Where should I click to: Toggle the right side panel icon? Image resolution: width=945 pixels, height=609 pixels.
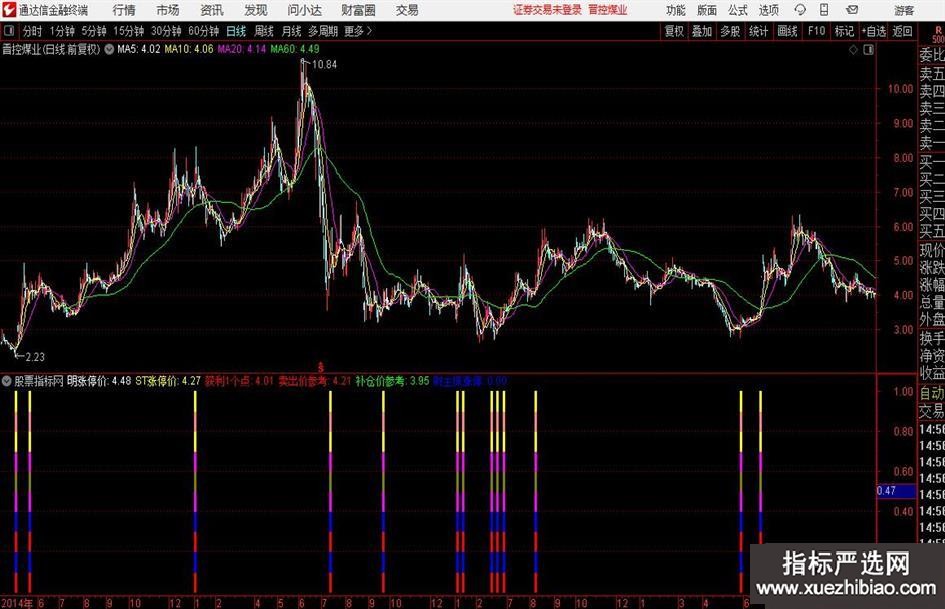pyautogui.click(x=868, y=50)
